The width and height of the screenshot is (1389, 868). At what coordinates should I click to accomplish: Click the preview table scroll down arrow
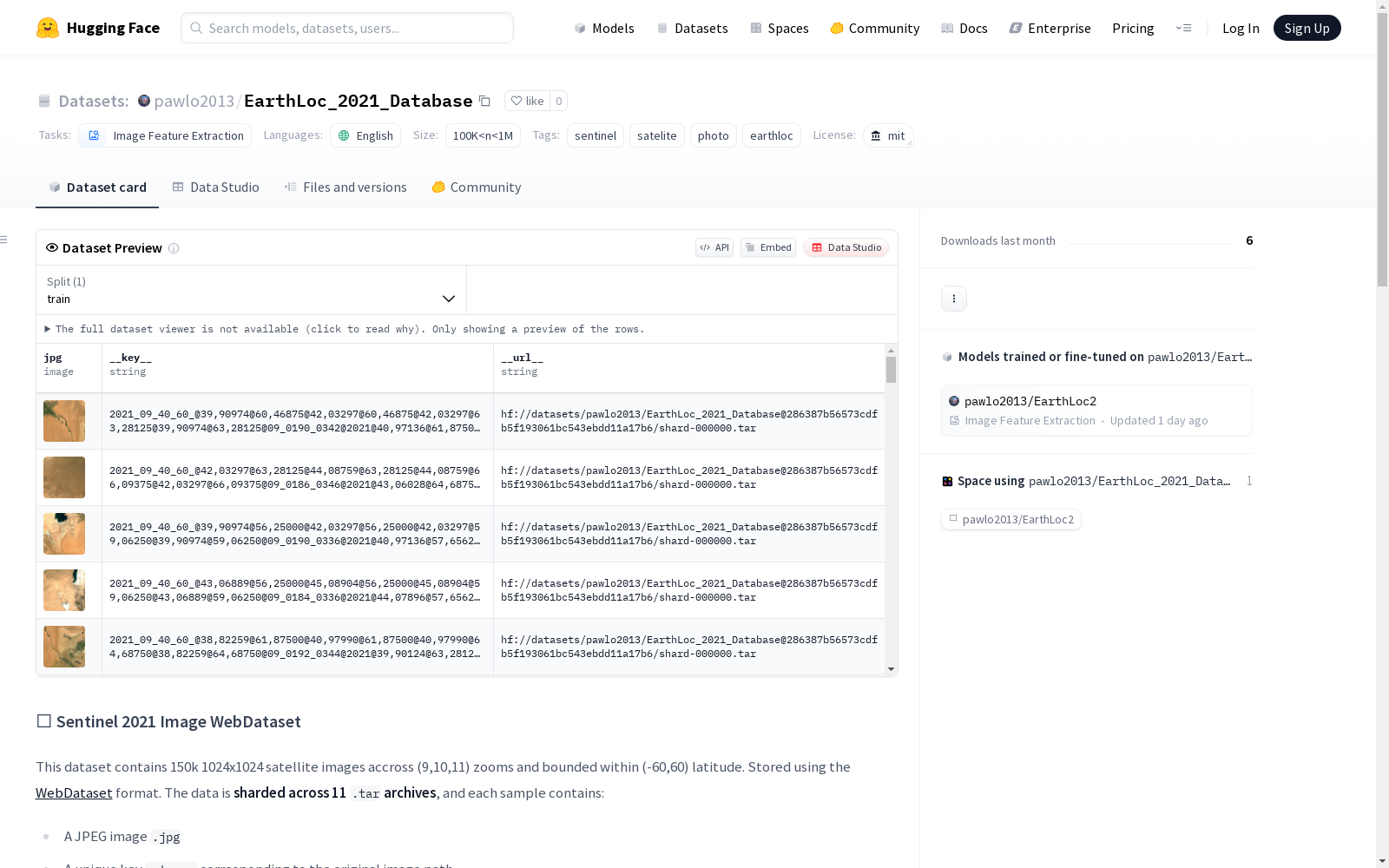point(891,669)
